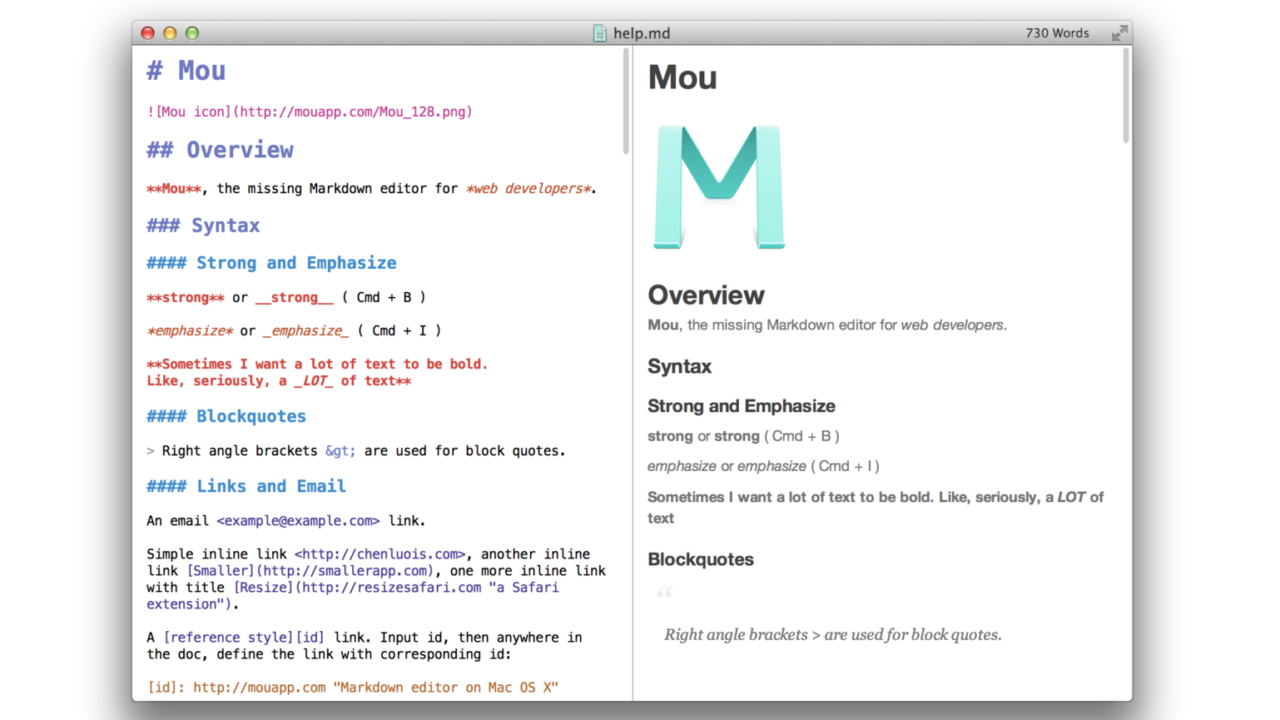1280x720 pixels.
Task: Click the help.md document icon in title bar
Action: tap(600, 33)
